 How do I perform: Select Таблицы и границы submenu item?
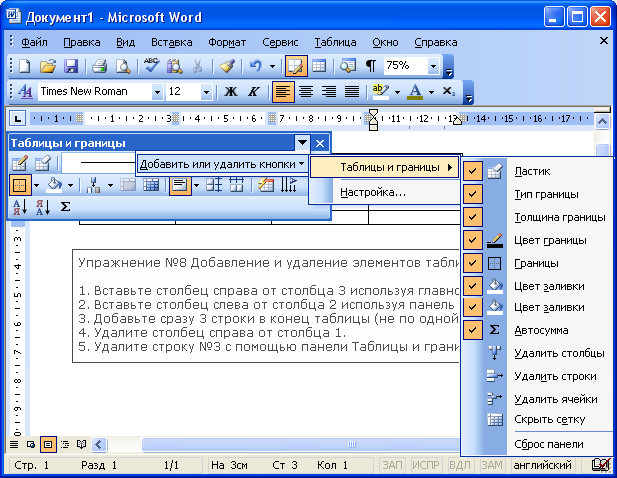pos(385,167)
